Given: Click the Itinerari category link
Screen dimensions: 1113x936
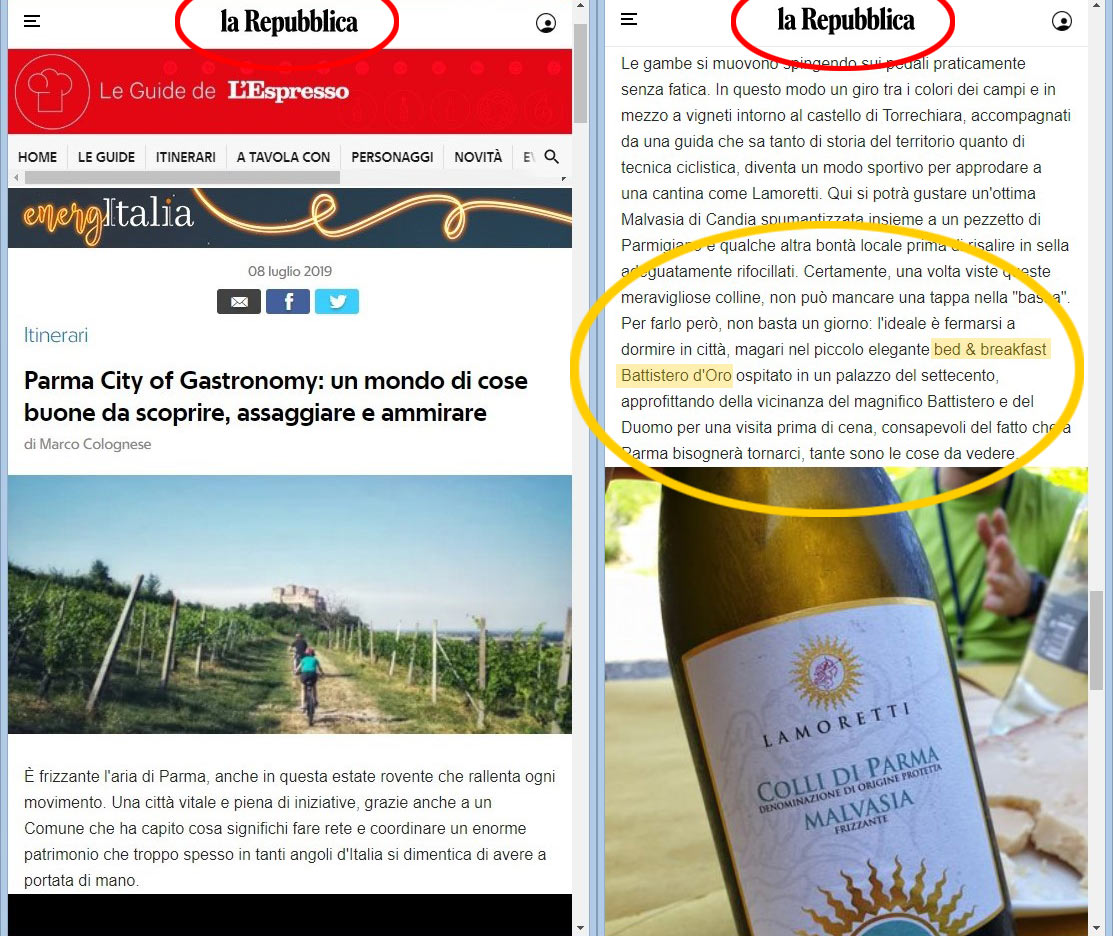Looking at the screenshot, I should tap(56, 335).
